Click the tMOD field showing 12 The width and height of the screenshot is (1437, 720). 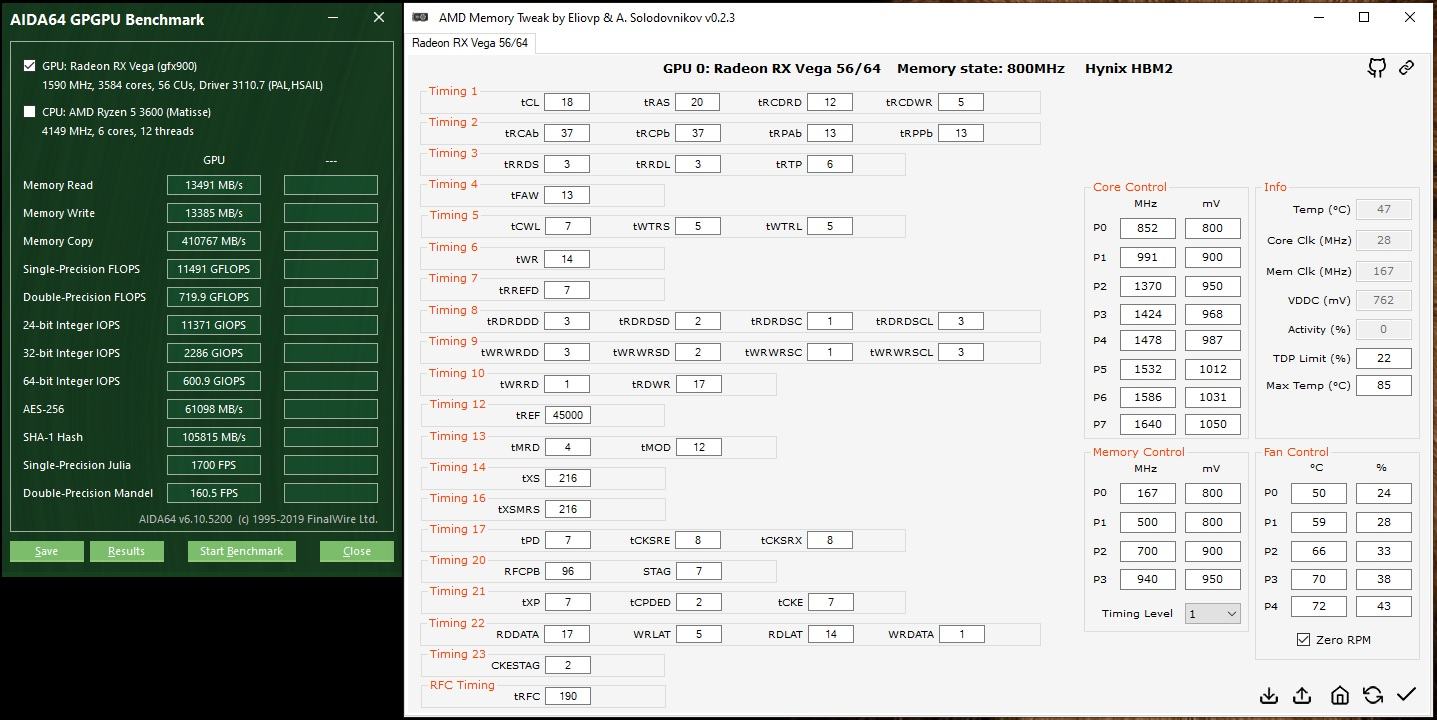[x=698, y=447]
